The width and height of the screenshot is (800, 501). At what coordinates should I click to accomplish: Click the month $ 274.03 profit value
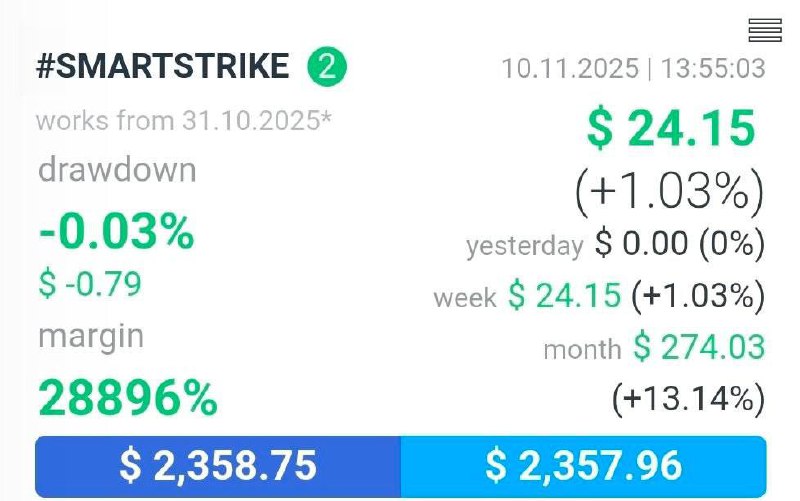tap(699, 348)
